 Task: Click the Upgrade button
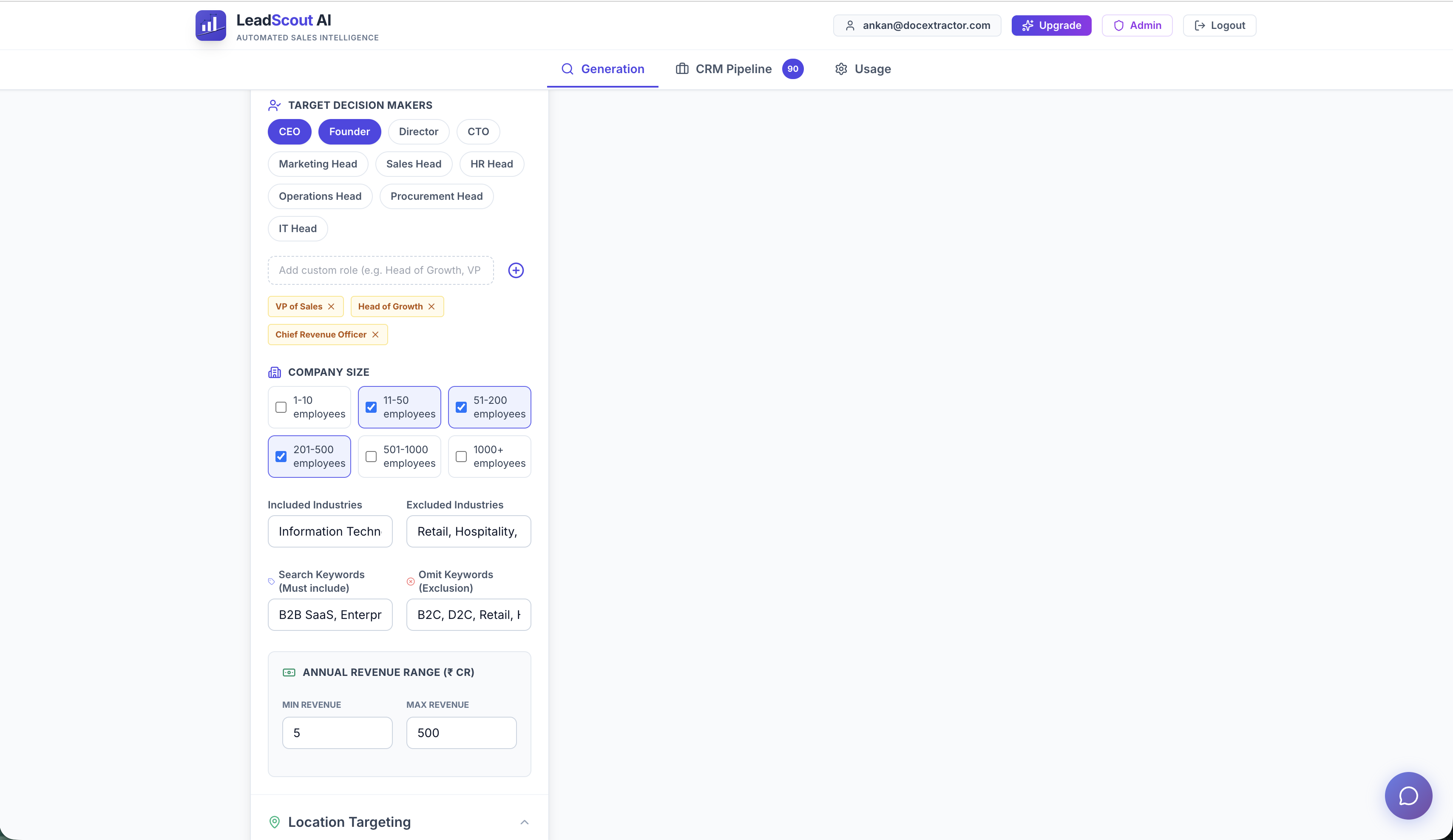pos(1051,26)
